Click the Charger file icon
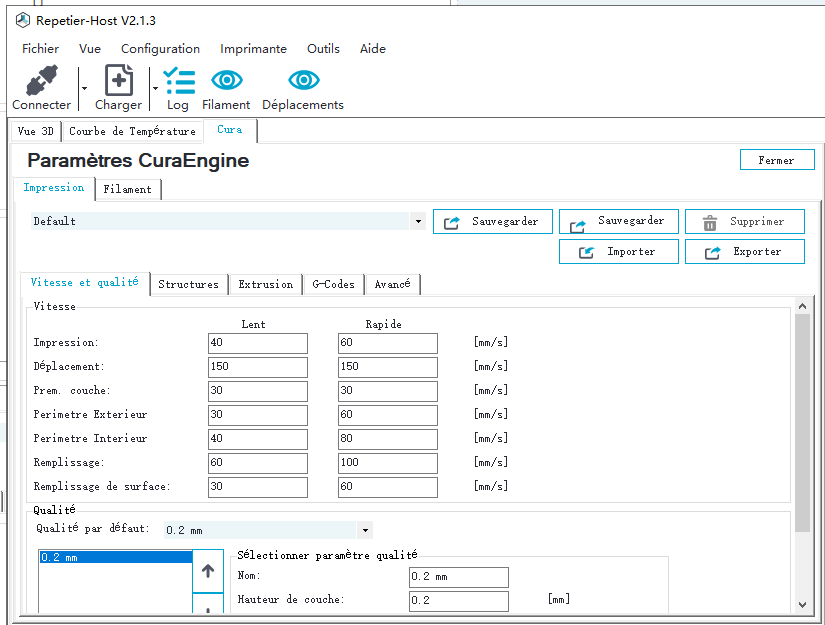 pyautogui.click(x=119, y=80)
